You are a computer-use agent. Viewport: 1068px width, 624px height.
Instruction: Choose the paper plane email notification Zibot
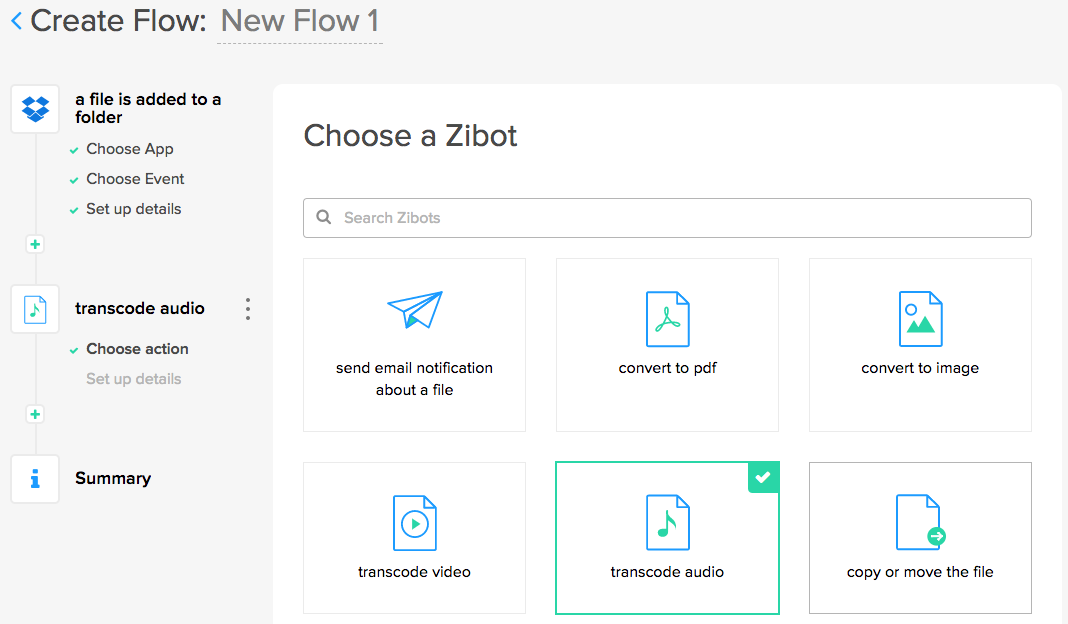[414, 309]
